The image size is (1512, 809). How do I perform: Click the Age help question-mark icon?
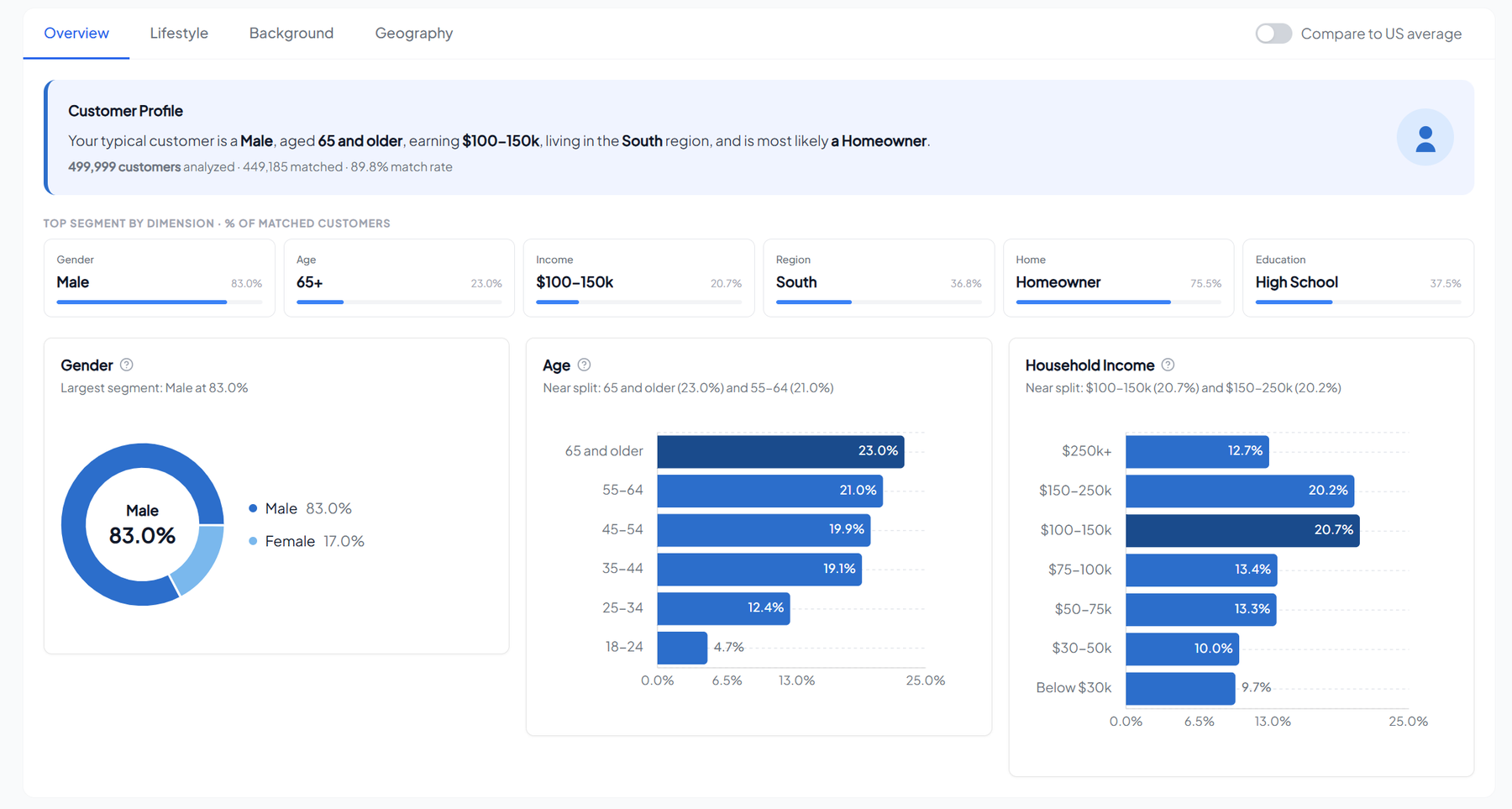(x=585, y=365)
